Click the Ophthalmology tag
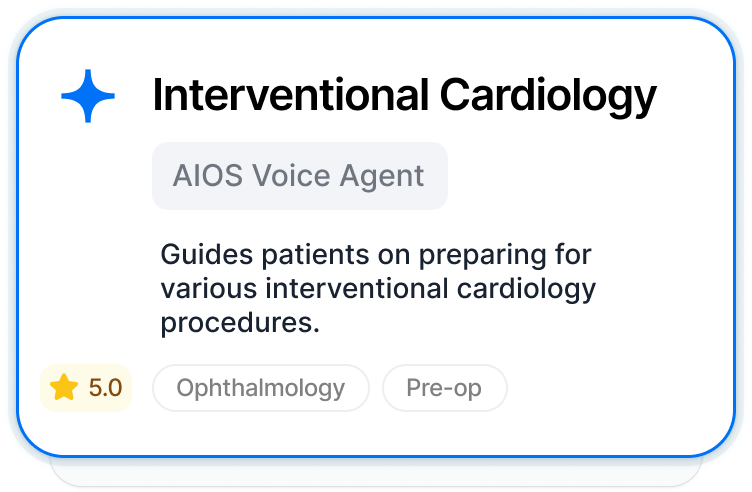The height and width of the screenshot is (492, 752). [260, 388]
